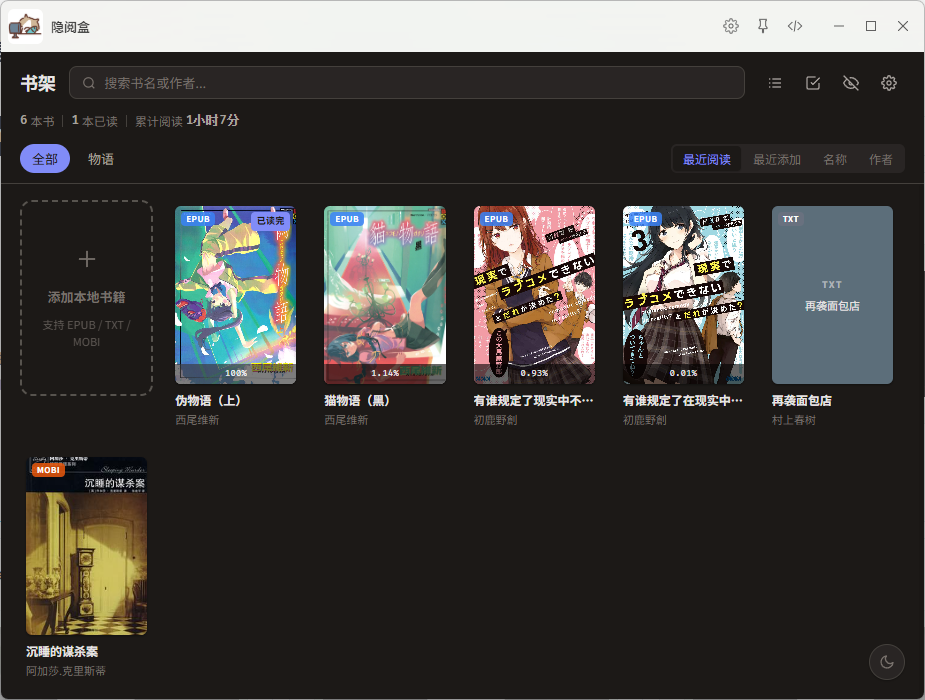Select the 物语 category tab
The width and height of the screenshot is (925, 700).
pyautogui.click(x=101, y=159)
